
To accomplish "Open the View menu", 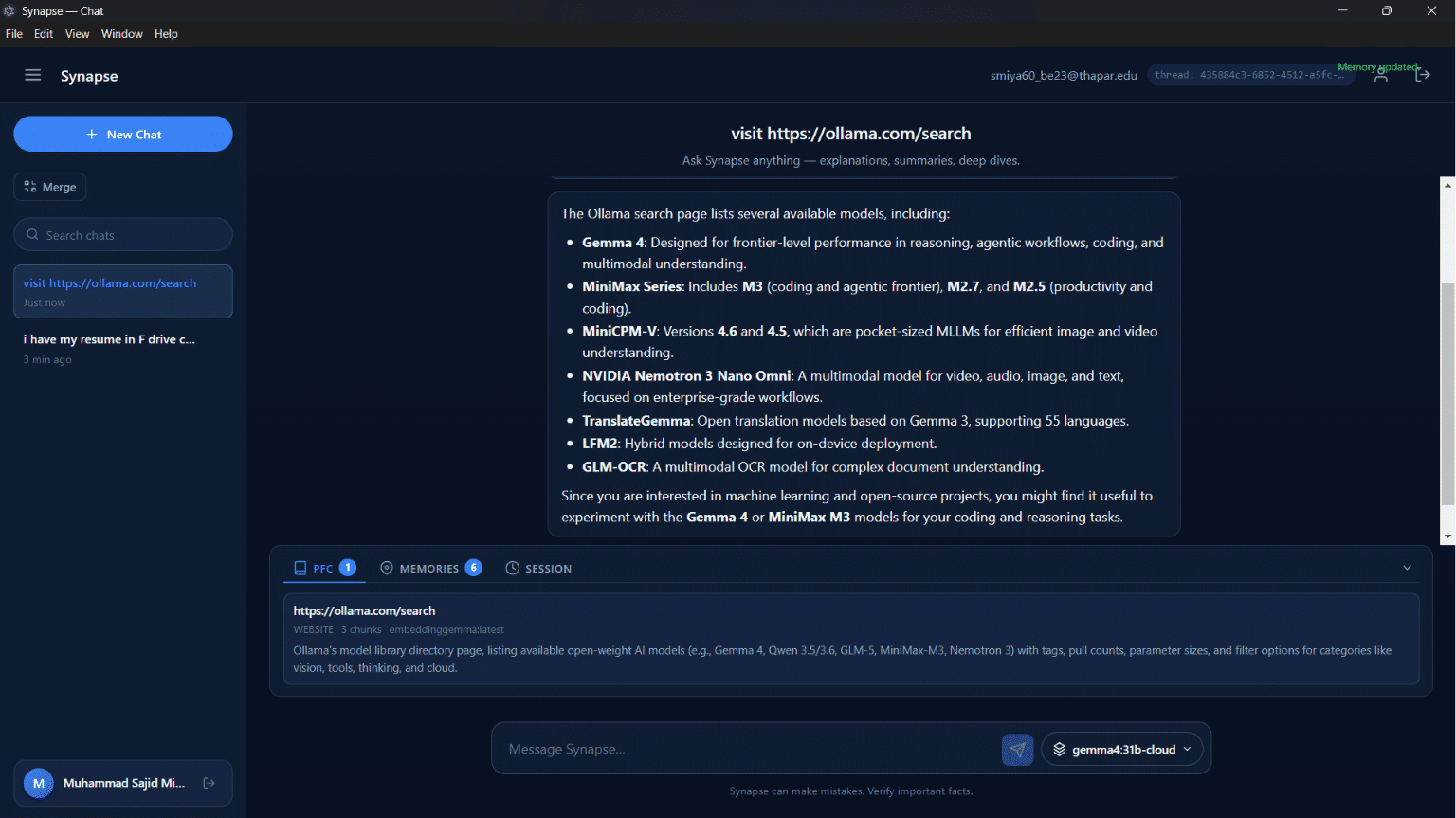I will 77,33.
